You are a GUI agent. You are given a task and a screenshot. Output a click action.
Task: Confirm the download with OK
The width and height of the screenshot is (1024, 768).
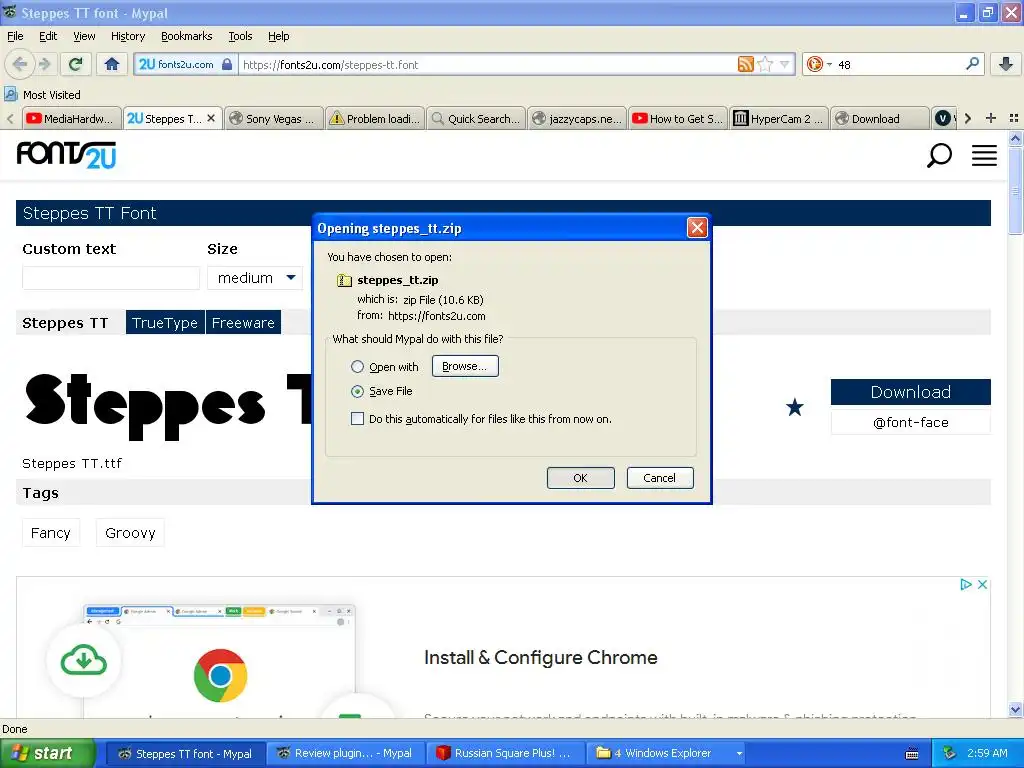[x=581, y=478]
